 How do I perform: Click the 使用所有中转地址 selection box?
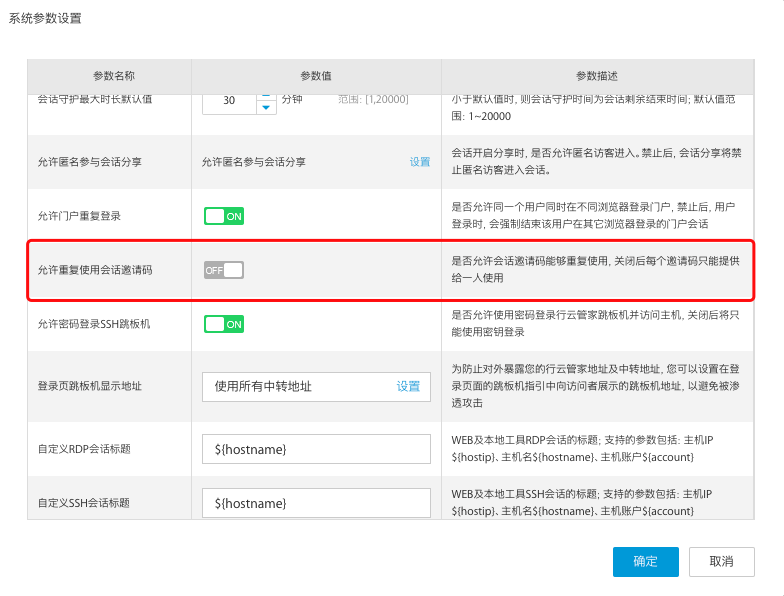point(300,386)
